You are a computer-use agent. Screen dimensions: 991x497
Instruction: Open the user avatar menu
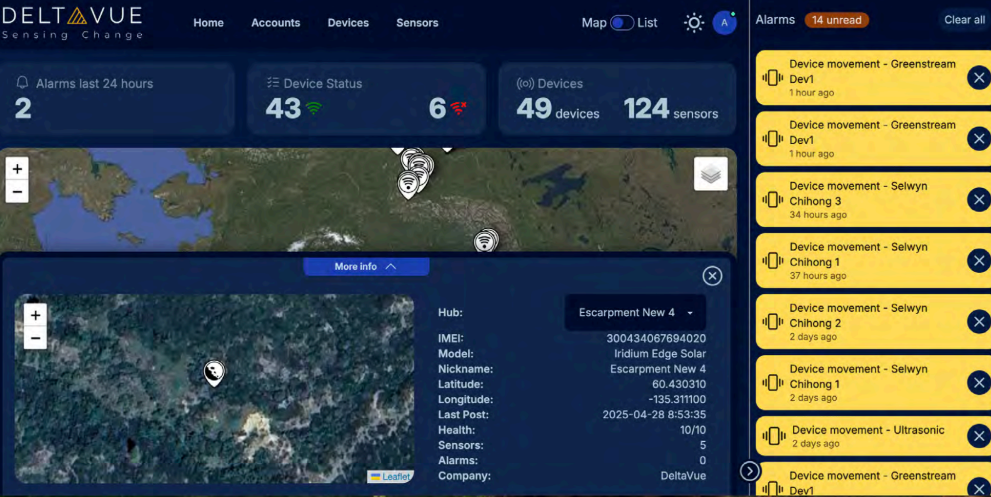pos(724,22)
